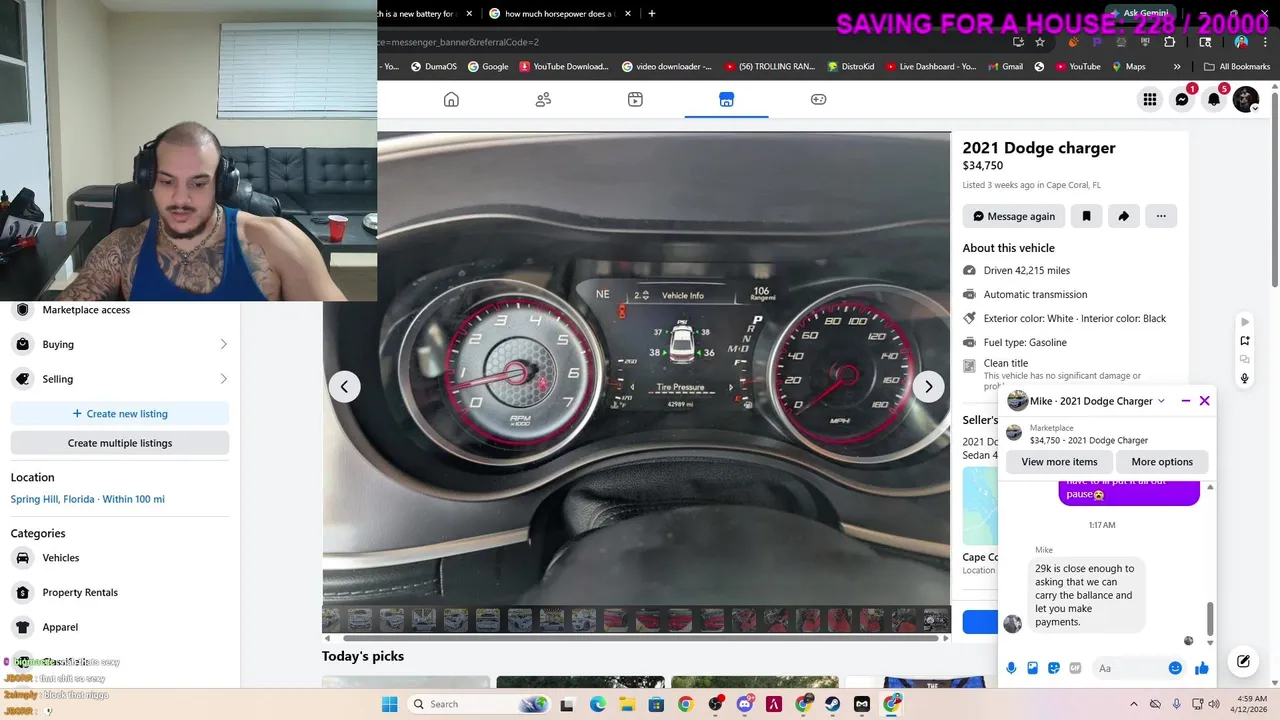The height and width of the screenshot is (720, 1280).
Task: Switch to the horsepower Google tab
Action: coord(559,14)
